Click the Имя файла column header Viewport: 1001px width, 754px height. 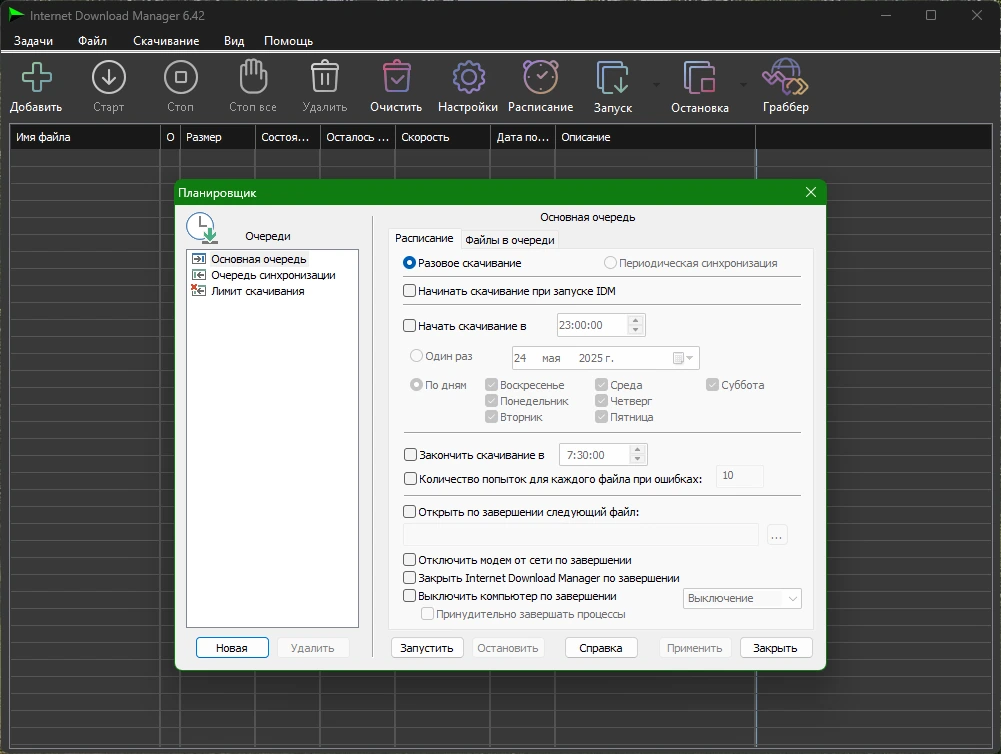(85, 137)
